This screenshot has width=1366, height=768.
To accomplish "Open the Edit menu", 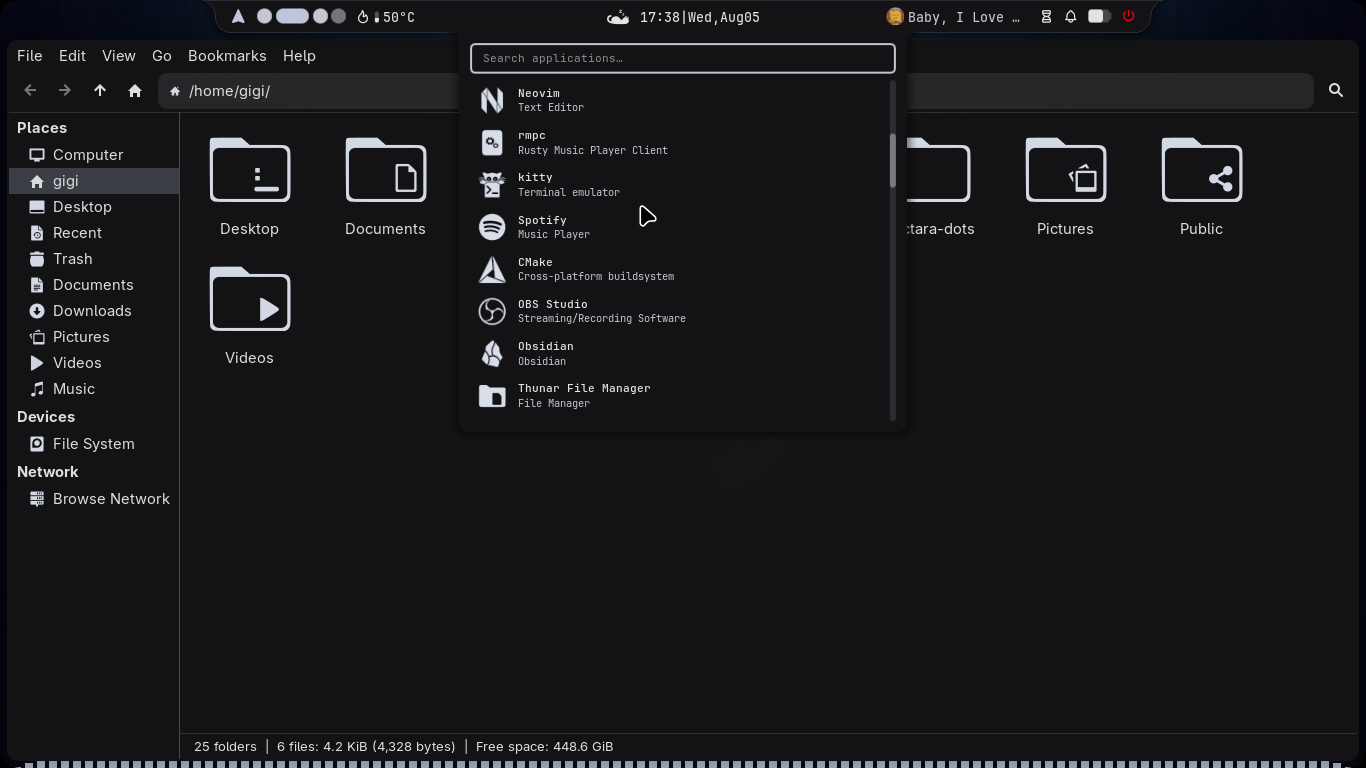I will (72, 56).
